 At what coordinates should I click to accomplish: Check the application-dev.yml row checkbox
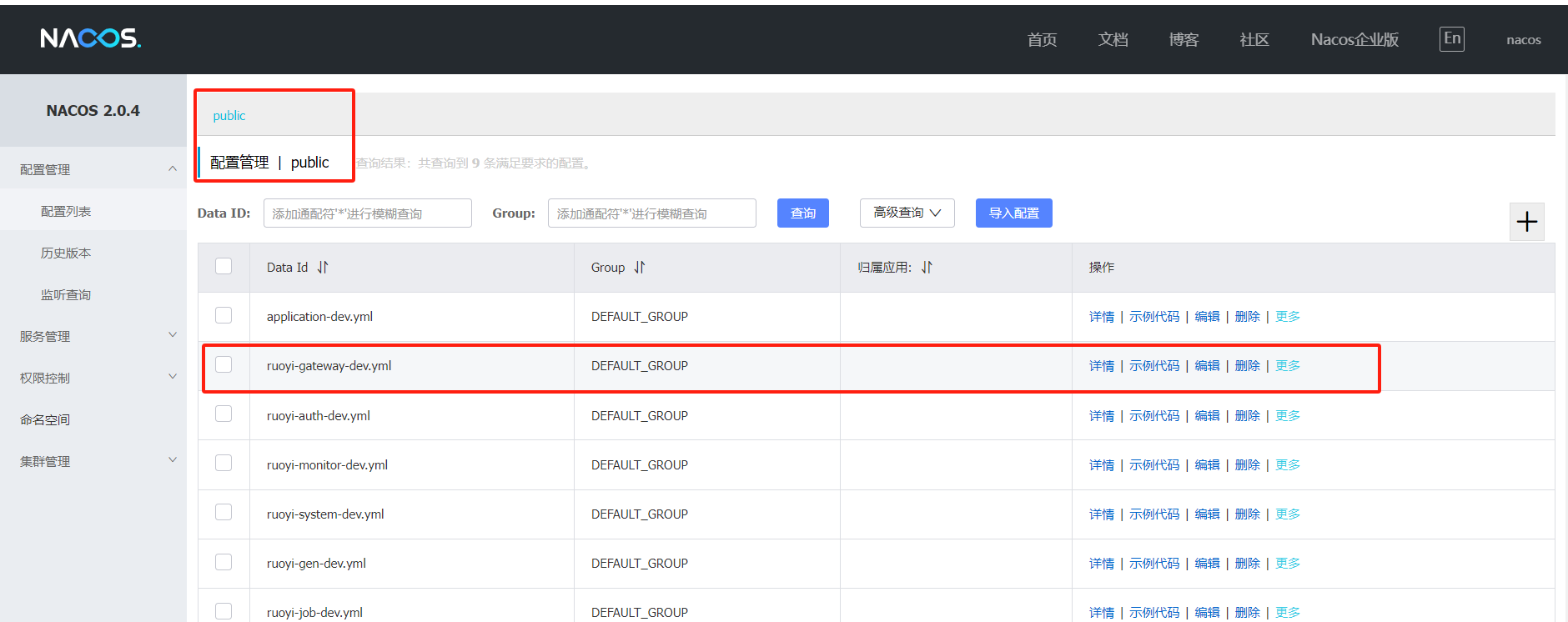[x=224, y=315]
